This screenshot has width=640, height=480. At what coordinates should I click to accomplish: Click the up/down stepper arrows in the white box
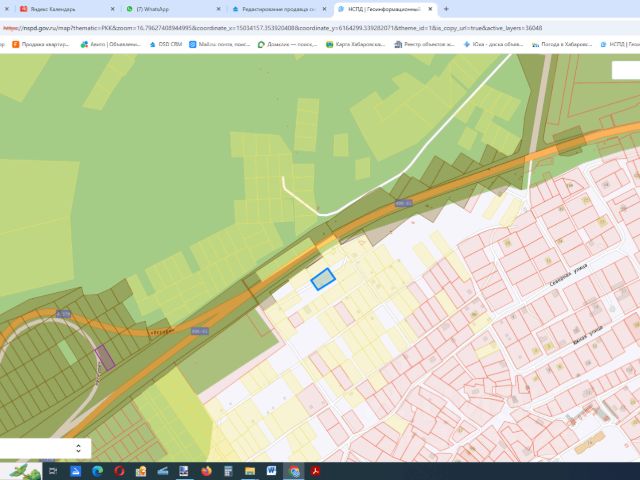[x=78, y=448]
